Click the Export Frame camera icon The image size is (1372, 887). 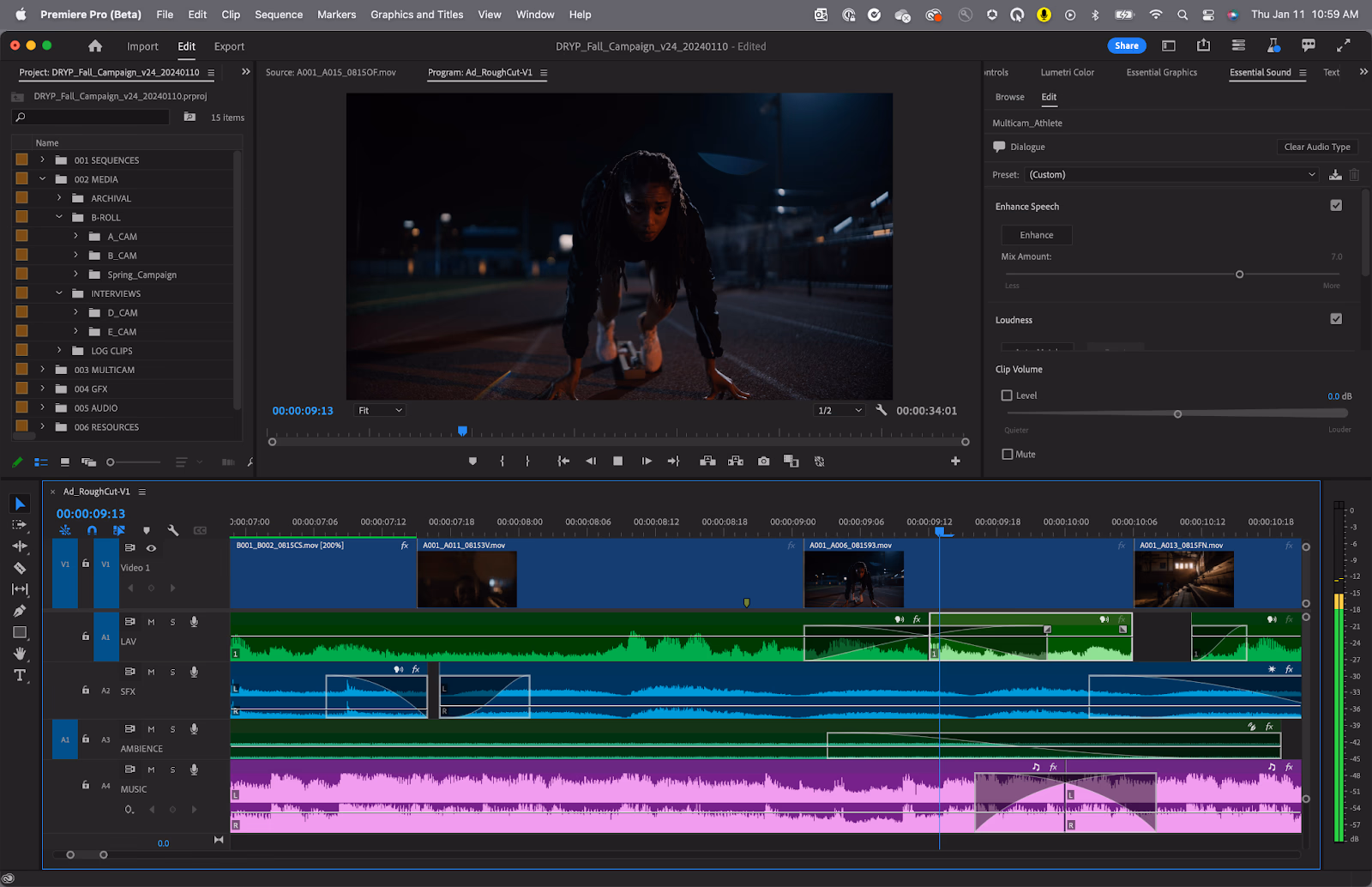click(x=763, y=461)
